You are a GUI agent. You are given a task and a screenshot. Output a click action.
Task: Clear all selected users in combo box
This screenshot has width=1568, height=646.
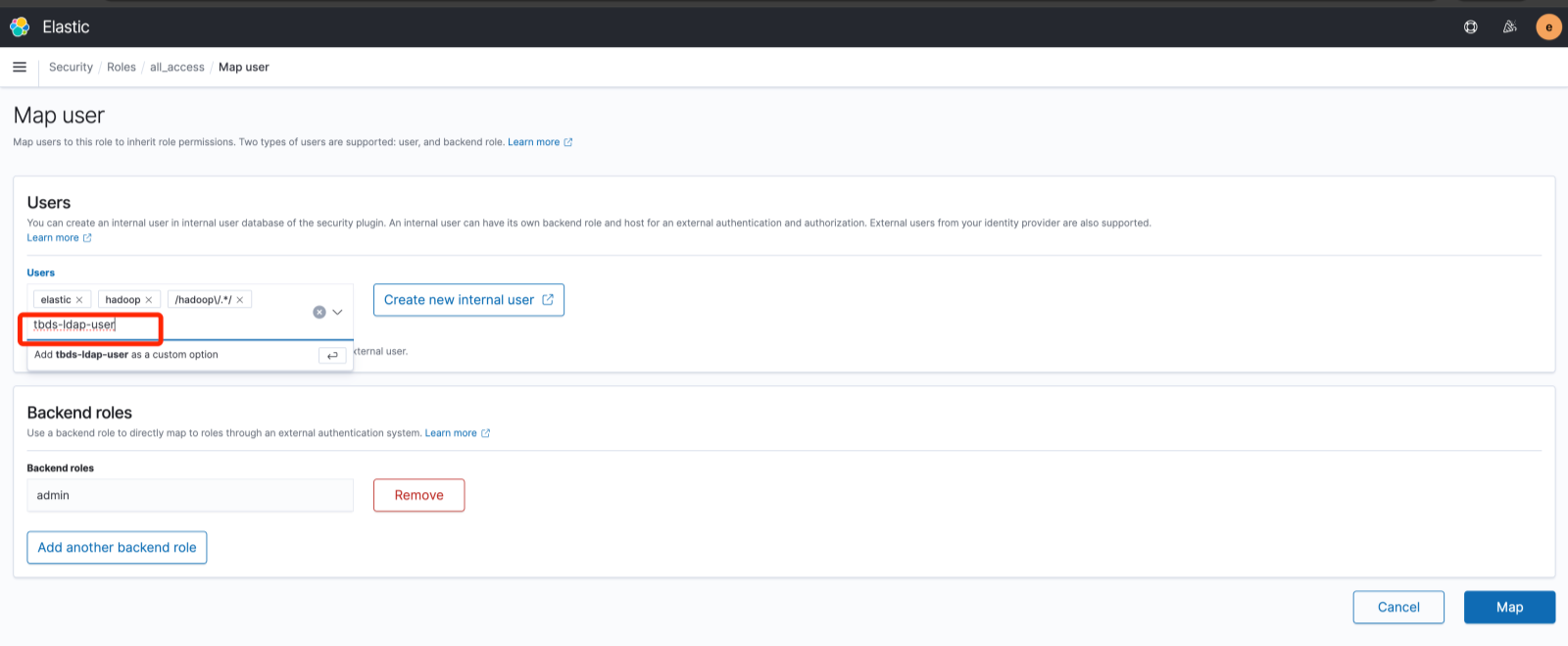(318, 312)
